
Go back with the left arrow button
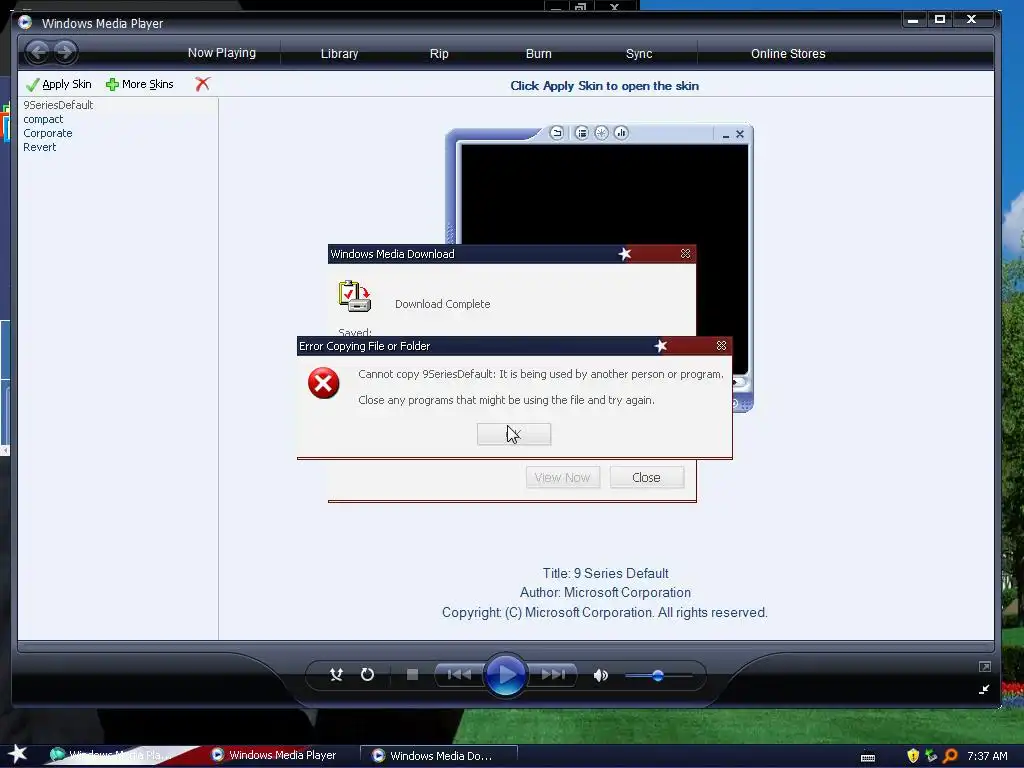point(38,52)
